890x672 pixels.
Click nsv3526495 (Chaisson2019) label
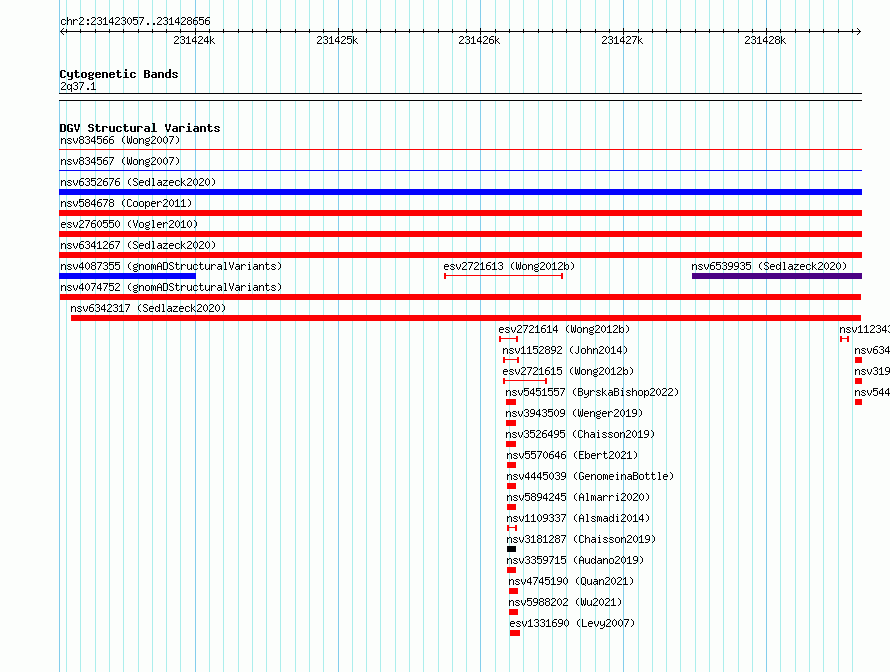(x=580, y=434)
